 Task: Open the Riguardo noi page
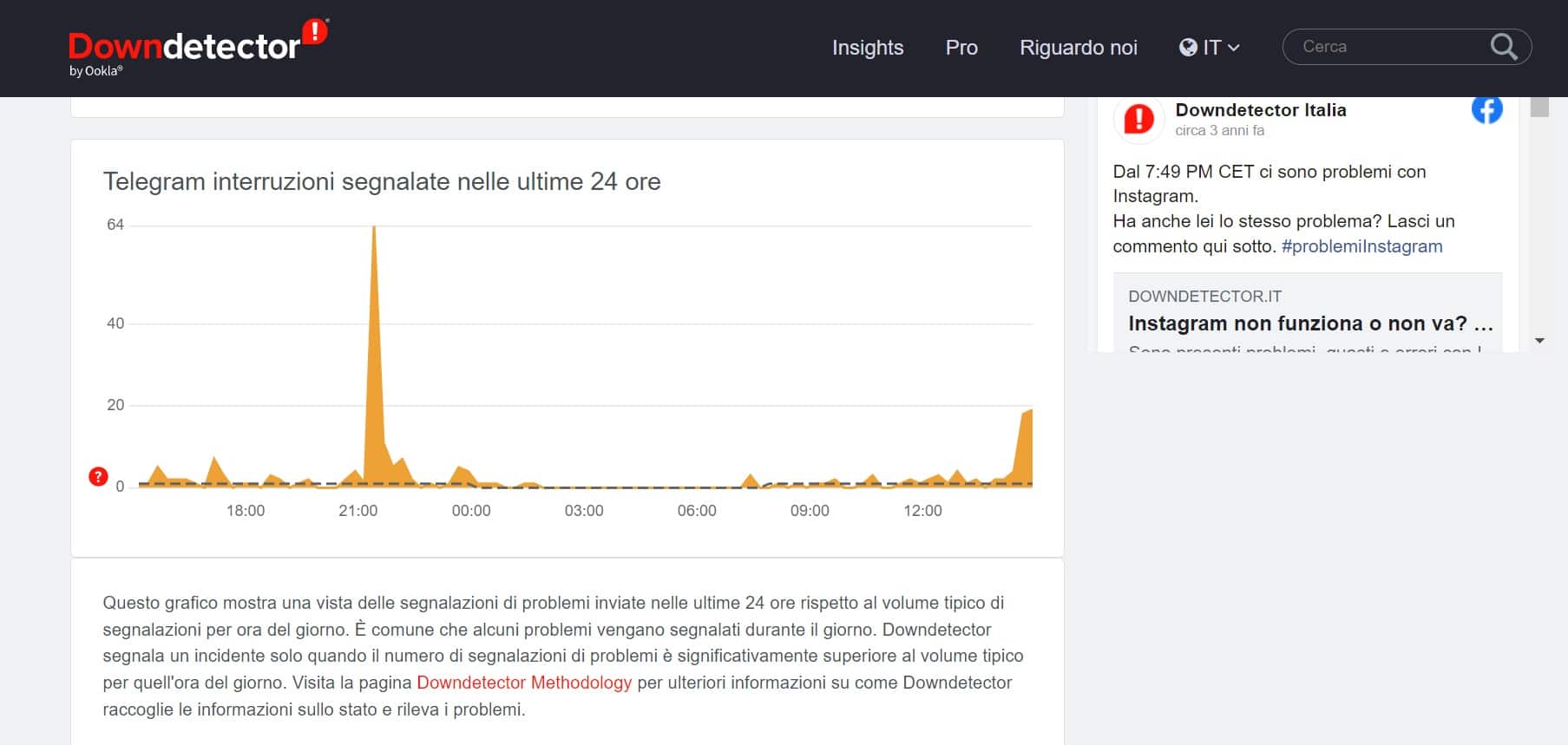1078,48
